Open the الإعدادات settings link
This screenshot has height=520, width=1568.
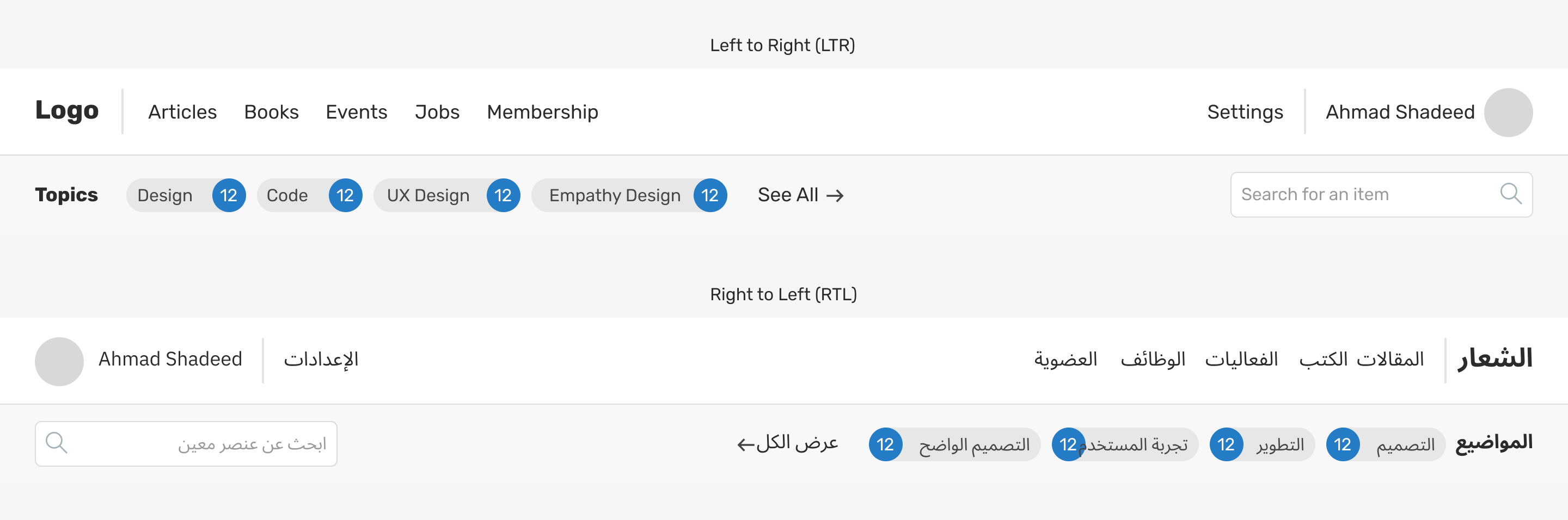[x=321, y=360]
